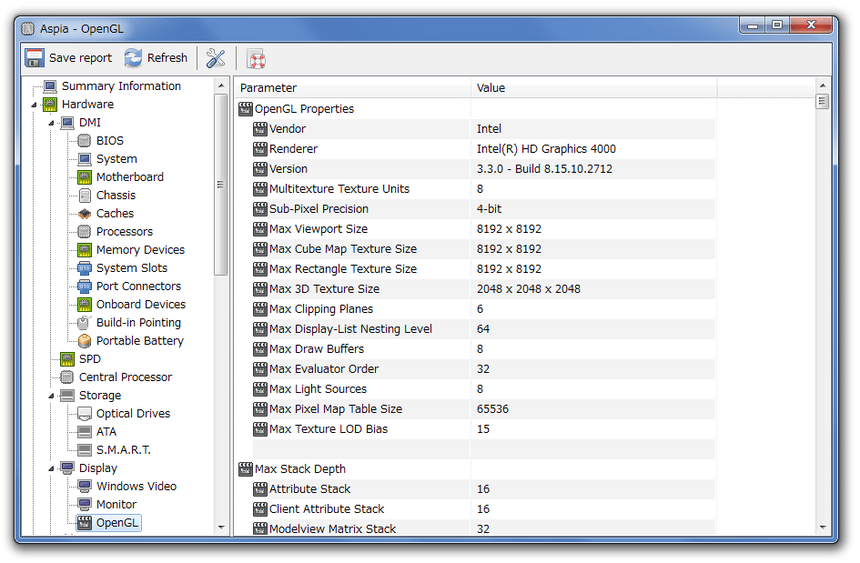
Task: Click the System Slots icon
Action: tap(84, 268)
